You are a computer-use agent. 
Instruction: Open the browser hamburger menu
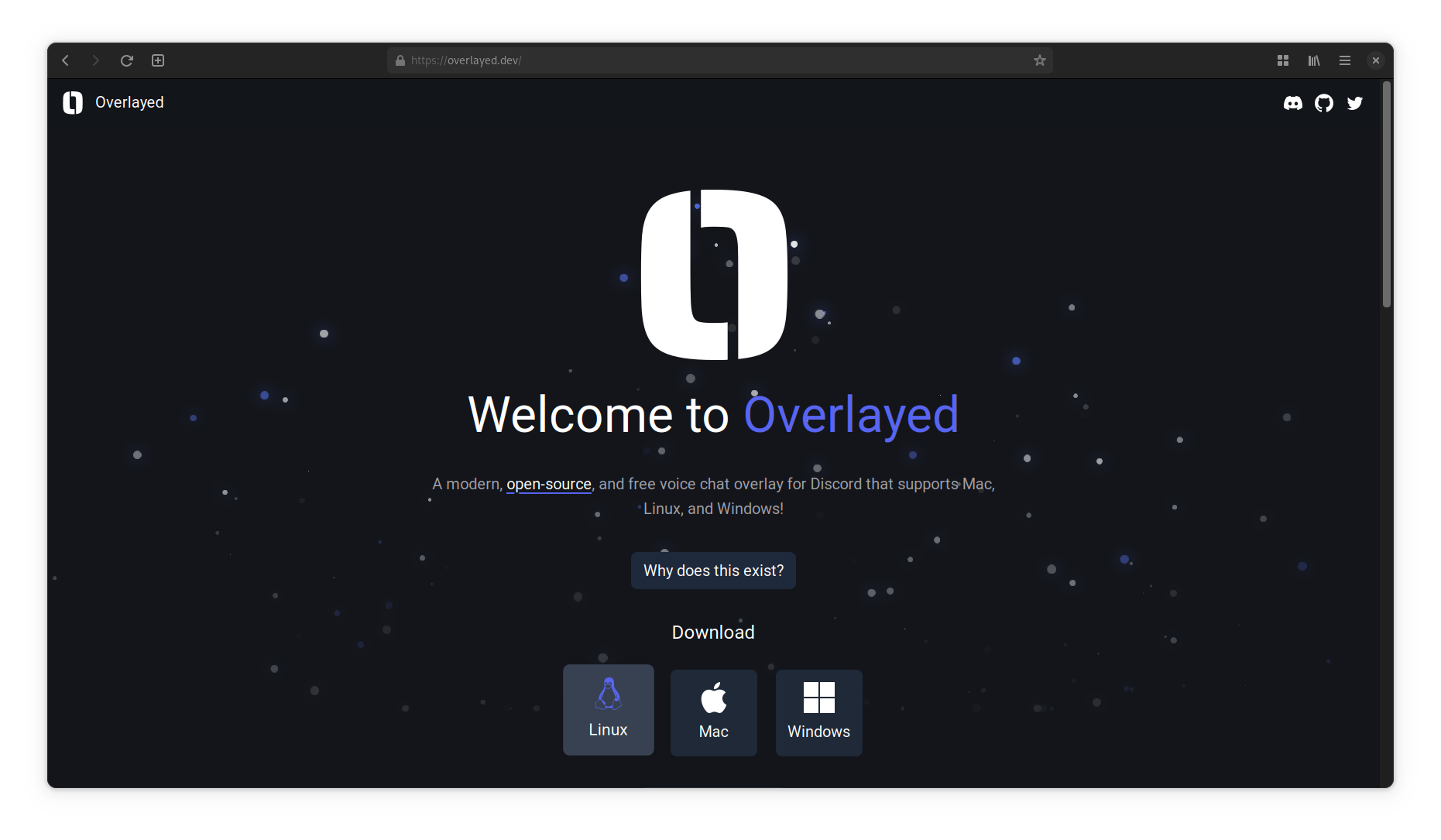click(1345, 60)
